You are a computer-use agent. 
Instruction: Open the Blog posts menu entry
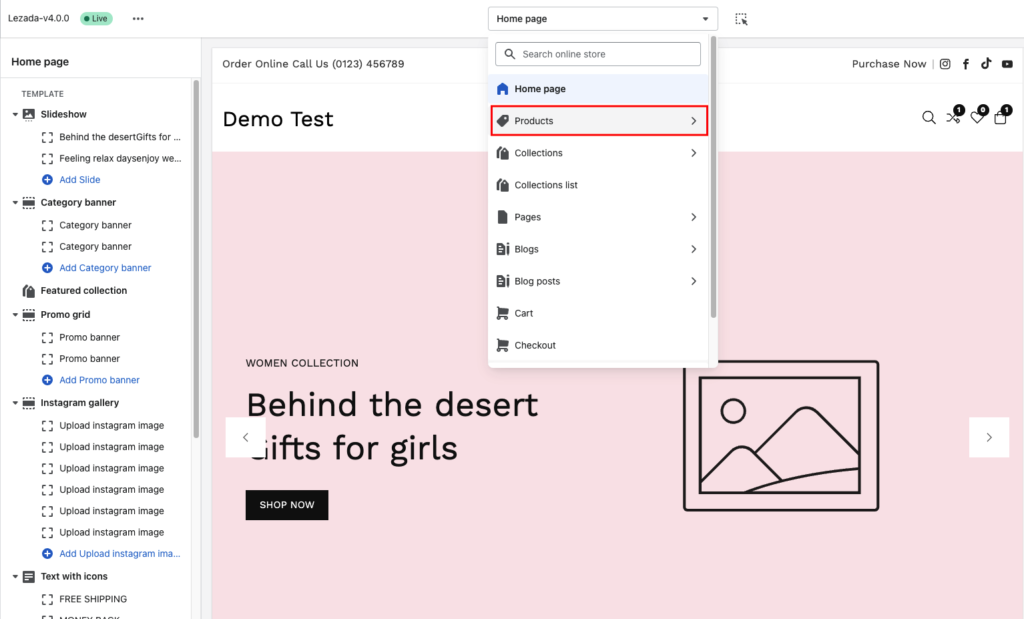click(599, 281)
